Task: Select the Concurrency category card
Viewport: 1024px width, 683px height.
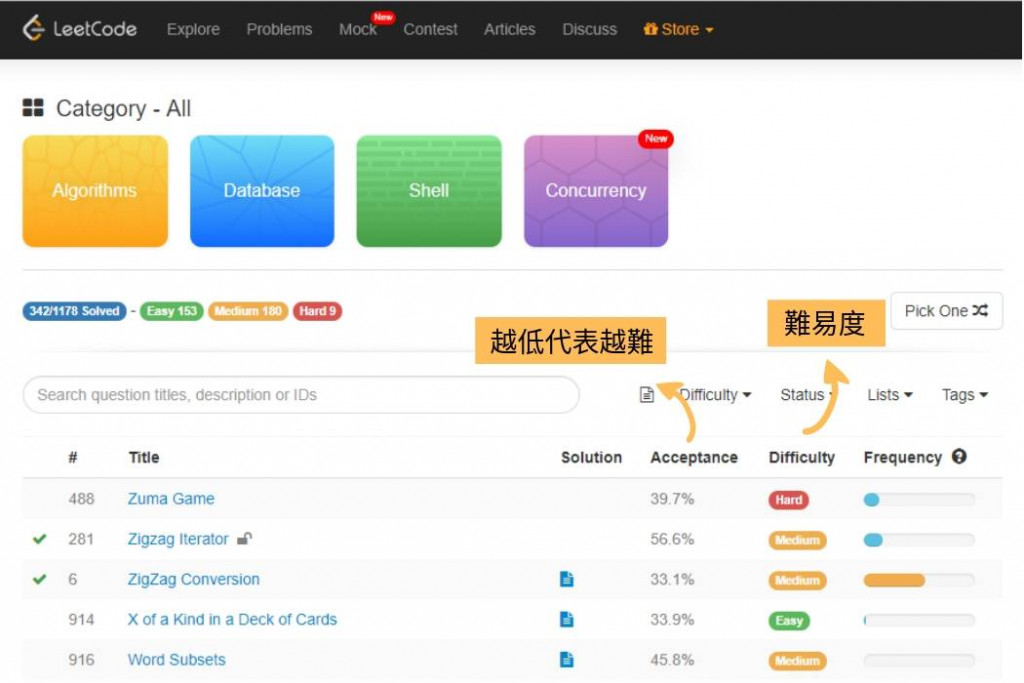Action: (596, 191)
